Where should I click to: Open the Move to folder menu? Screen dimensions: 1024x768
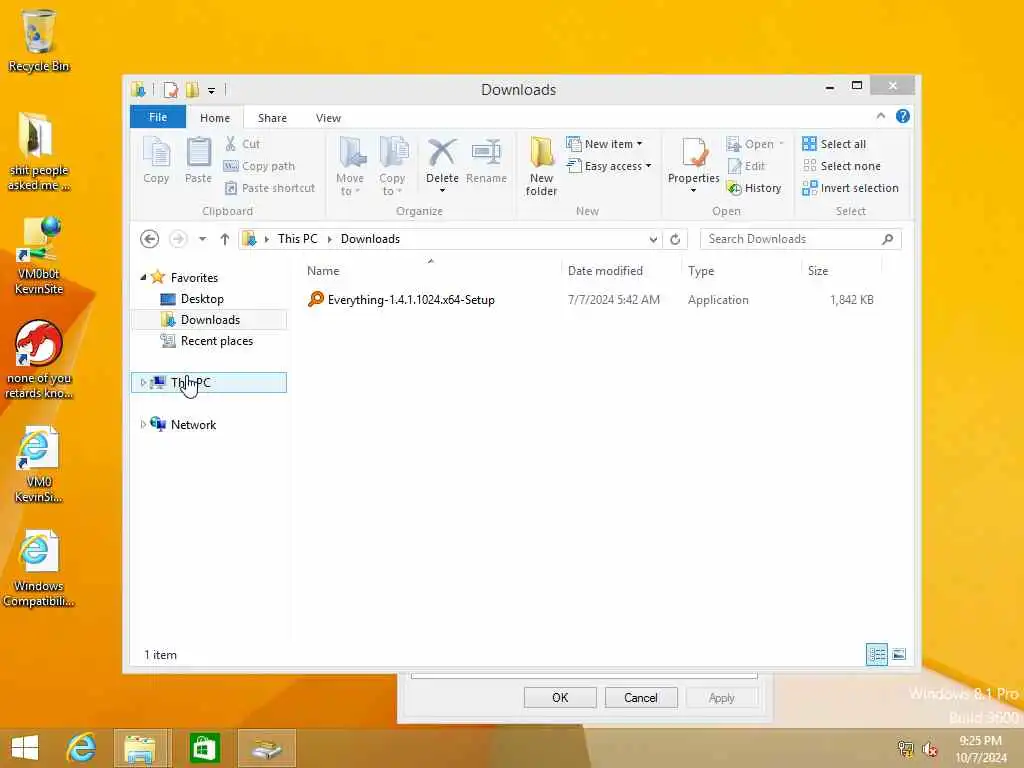point(350,166)
